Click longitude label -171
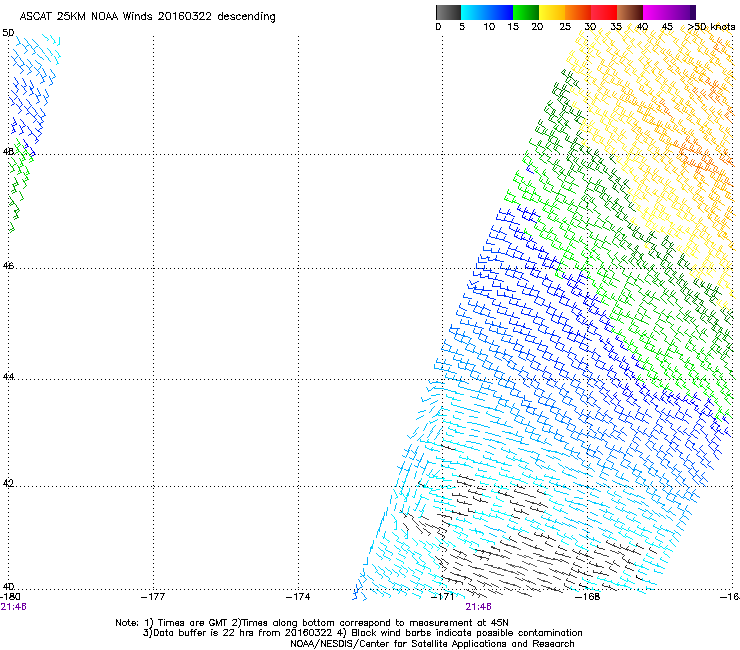The width and height of the screenshot is (740, 650). coord(443,597)
